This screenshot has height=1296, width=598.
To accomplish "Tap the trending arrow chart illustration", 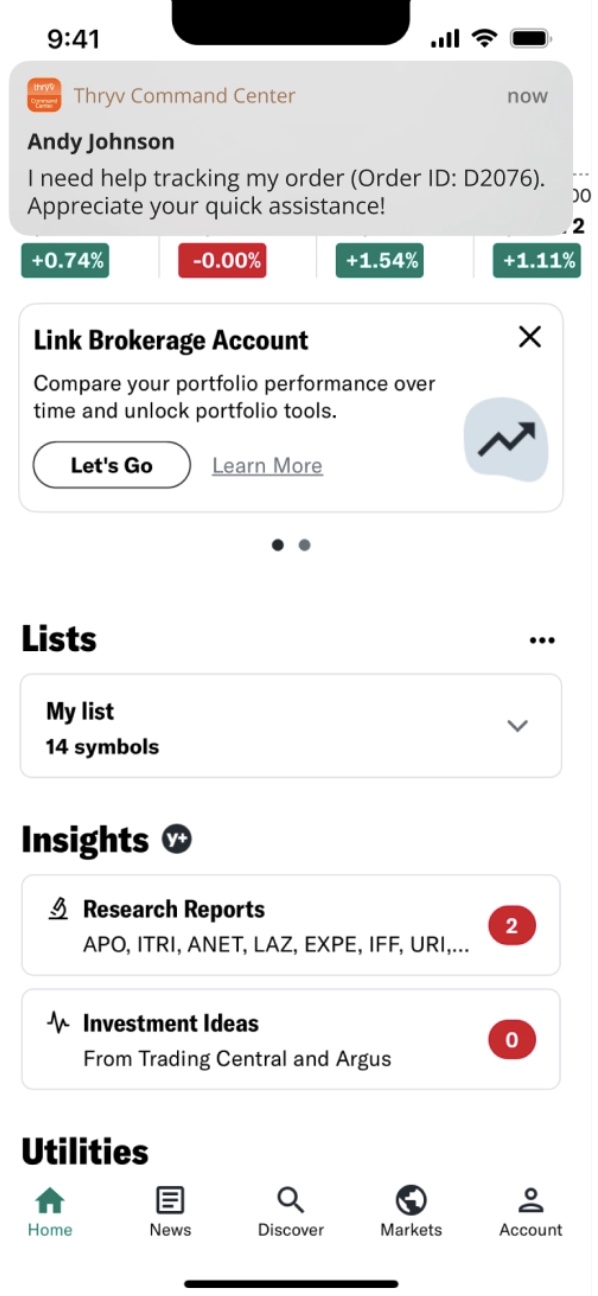I will (x=506, y=439).
